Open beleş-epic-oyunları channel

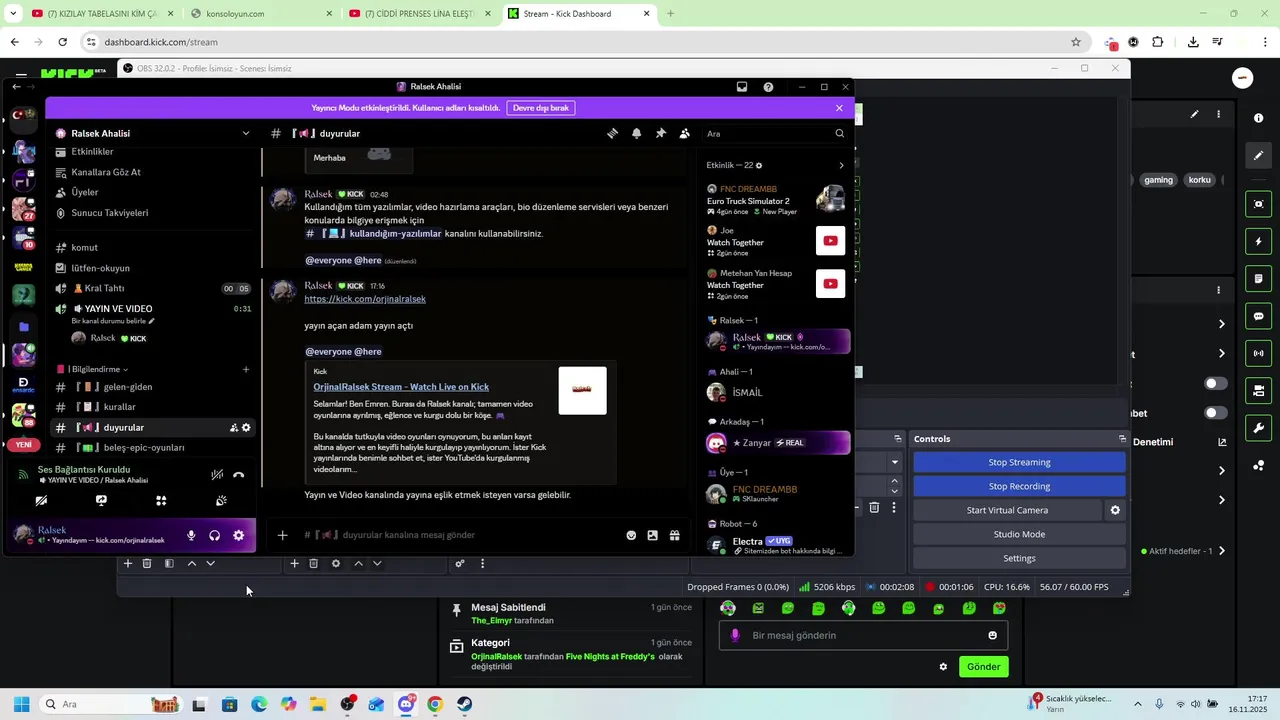(x=152, y=448)
